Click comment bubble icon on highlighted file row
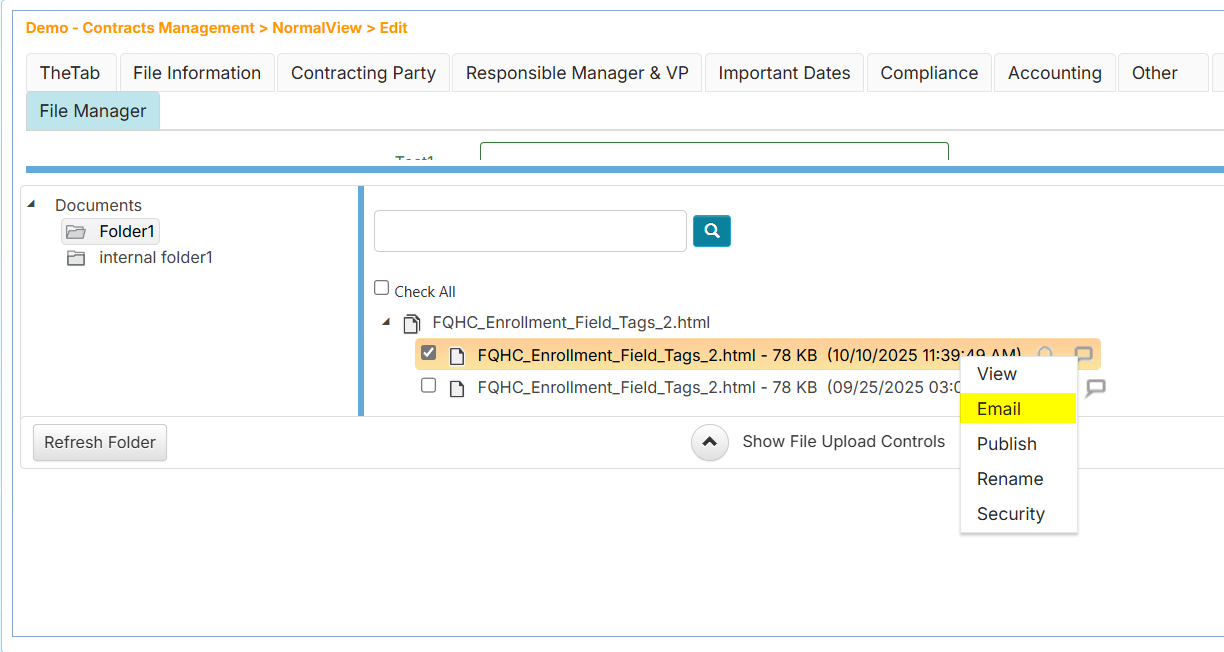 click(x=1083, y=355)
